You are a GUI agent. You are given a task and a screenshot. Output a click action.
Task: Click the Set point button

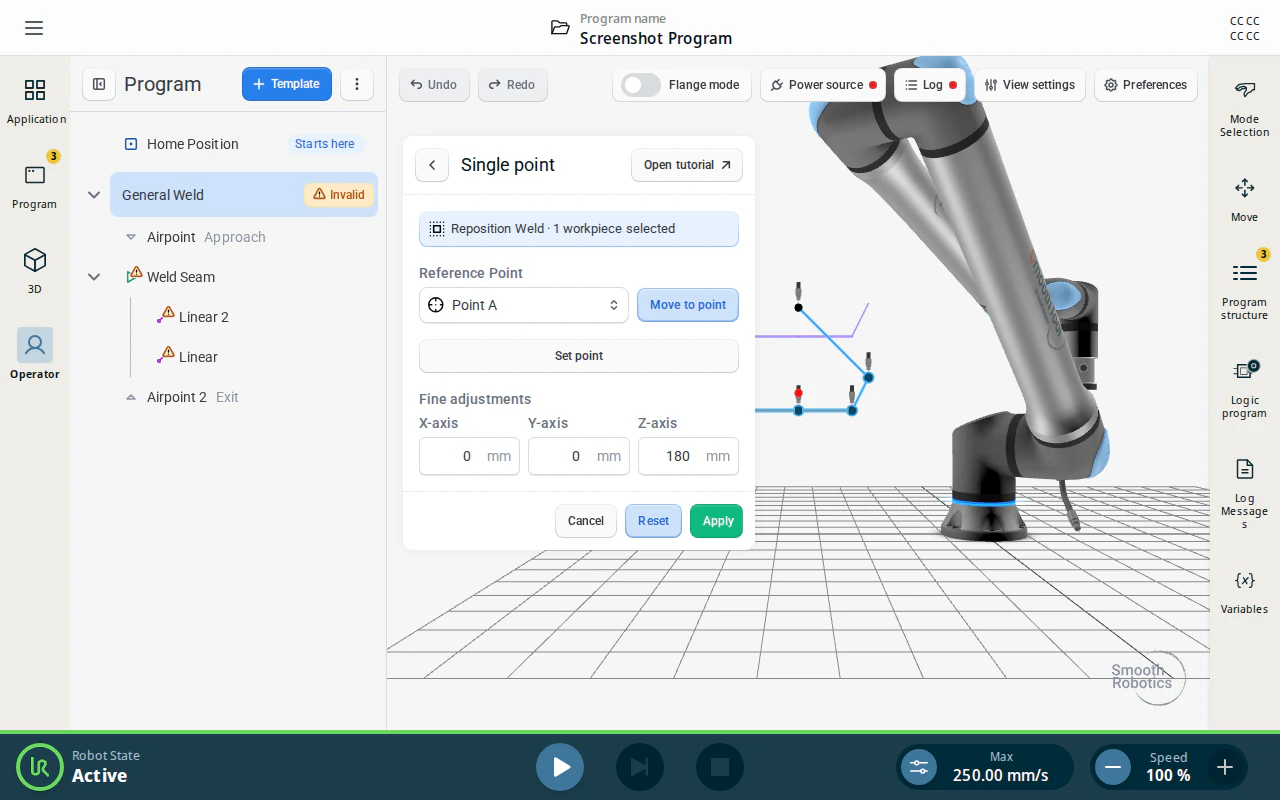pyautogui.click(x=579, y=356)
